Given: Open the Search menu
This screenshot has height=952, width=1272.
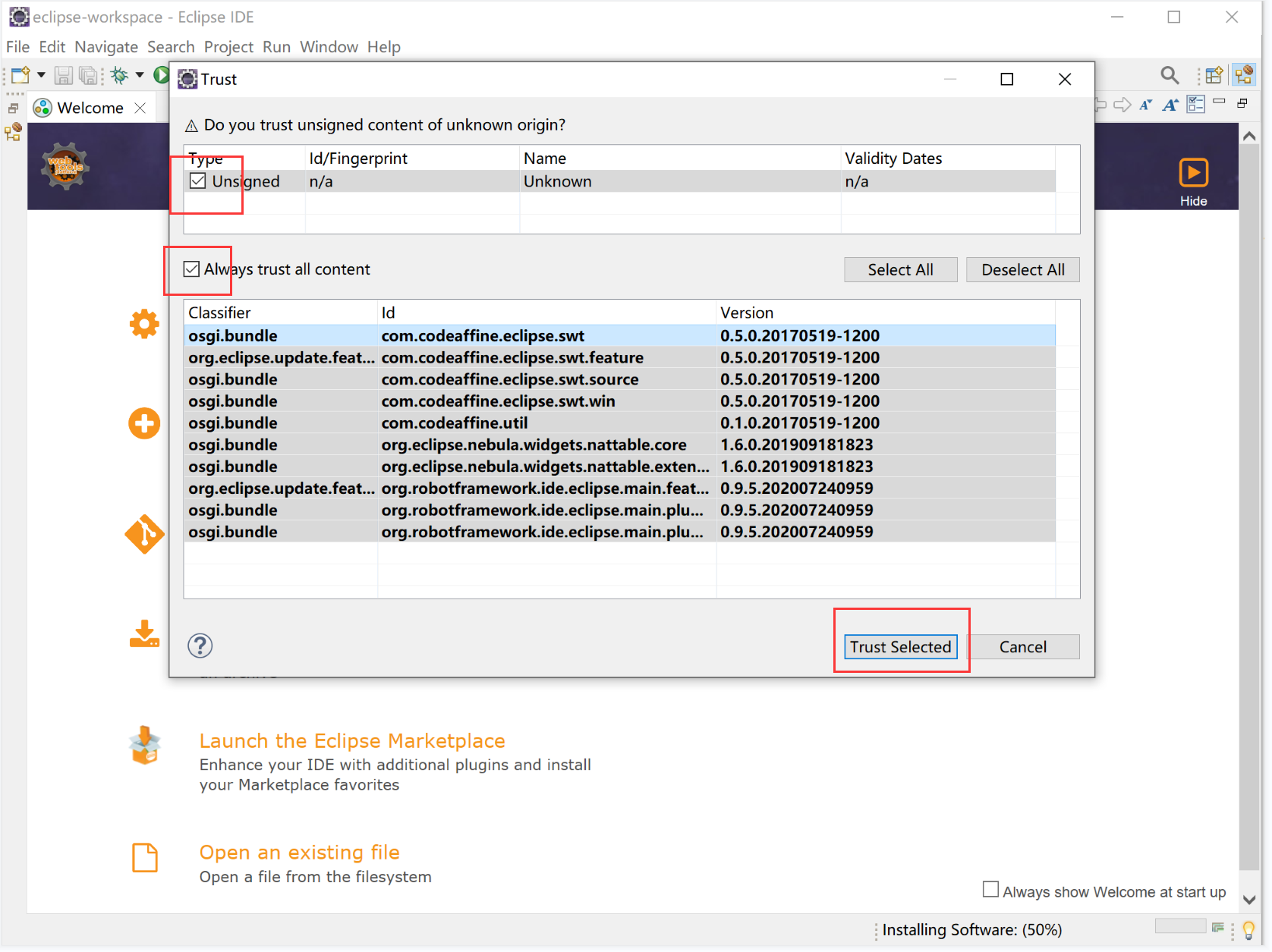Looking at the screenshot, I should pyautogui.click(x=171, y=47).
